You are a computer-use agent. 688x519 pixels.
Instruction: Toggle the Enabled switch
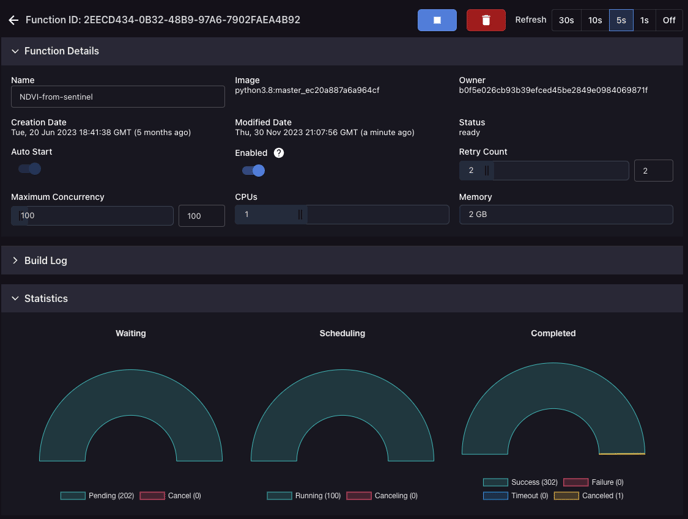click(x=254, y=171)
